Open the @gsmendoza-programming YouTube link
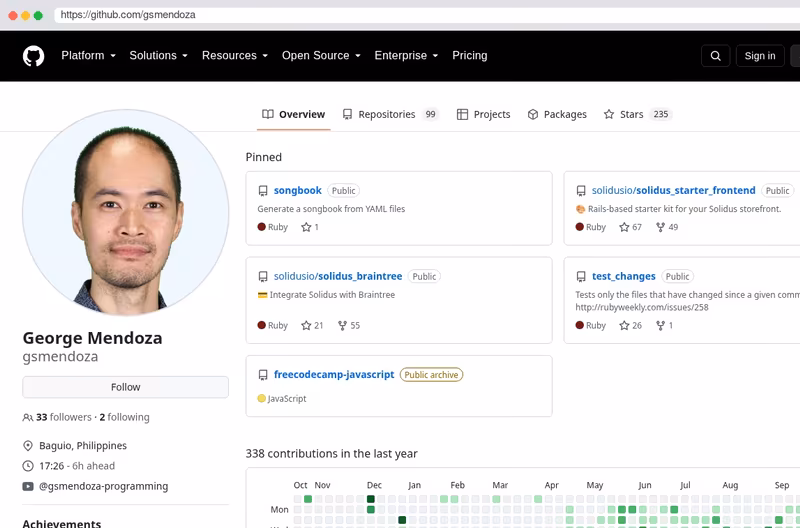This screenshot has height=528, width=800. pyautogui.click(x=104, y=486)
